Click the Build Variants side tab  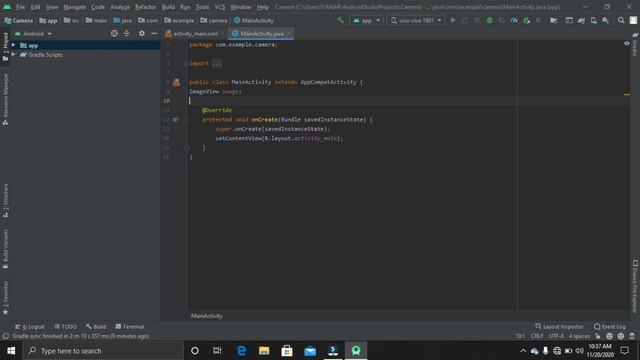click(5, 249)
